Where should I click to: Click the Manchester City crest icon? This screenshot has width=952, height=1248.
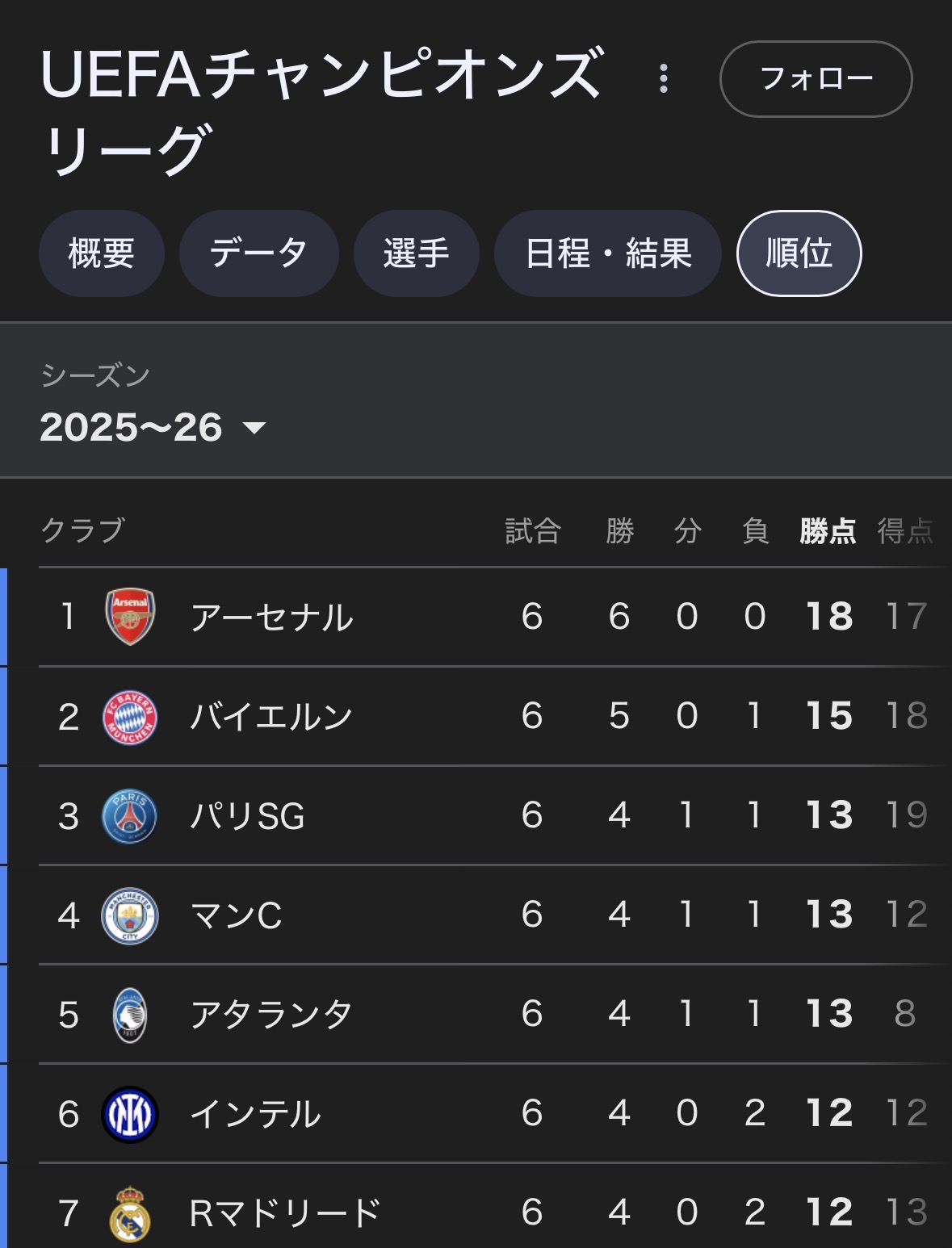point(130,915)
